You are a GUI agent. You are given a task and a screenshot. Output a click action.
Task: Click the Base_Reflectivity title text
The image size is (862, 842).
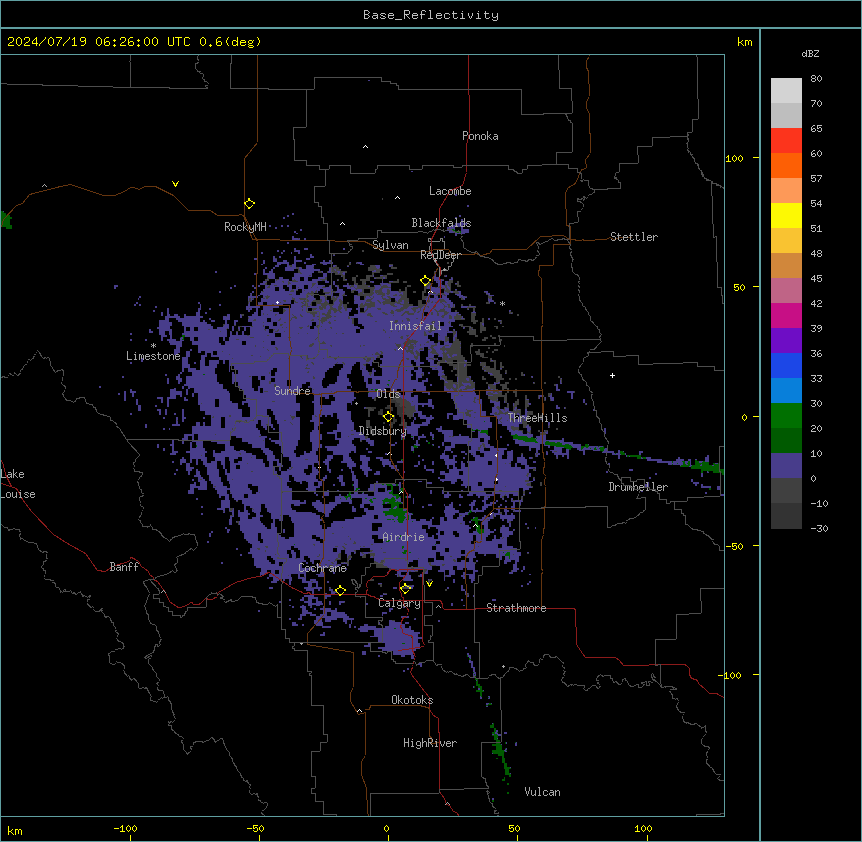(x=431, y=15)
